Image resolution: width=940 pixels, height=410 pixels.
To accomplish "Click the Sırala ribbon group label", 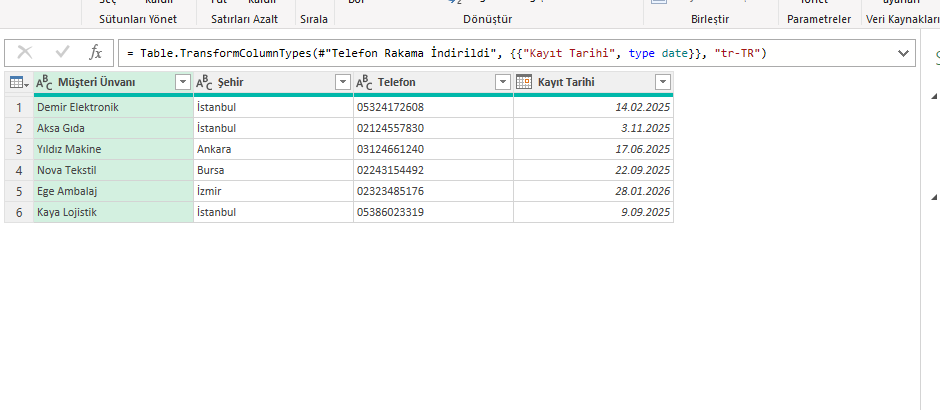I will 314,19.
